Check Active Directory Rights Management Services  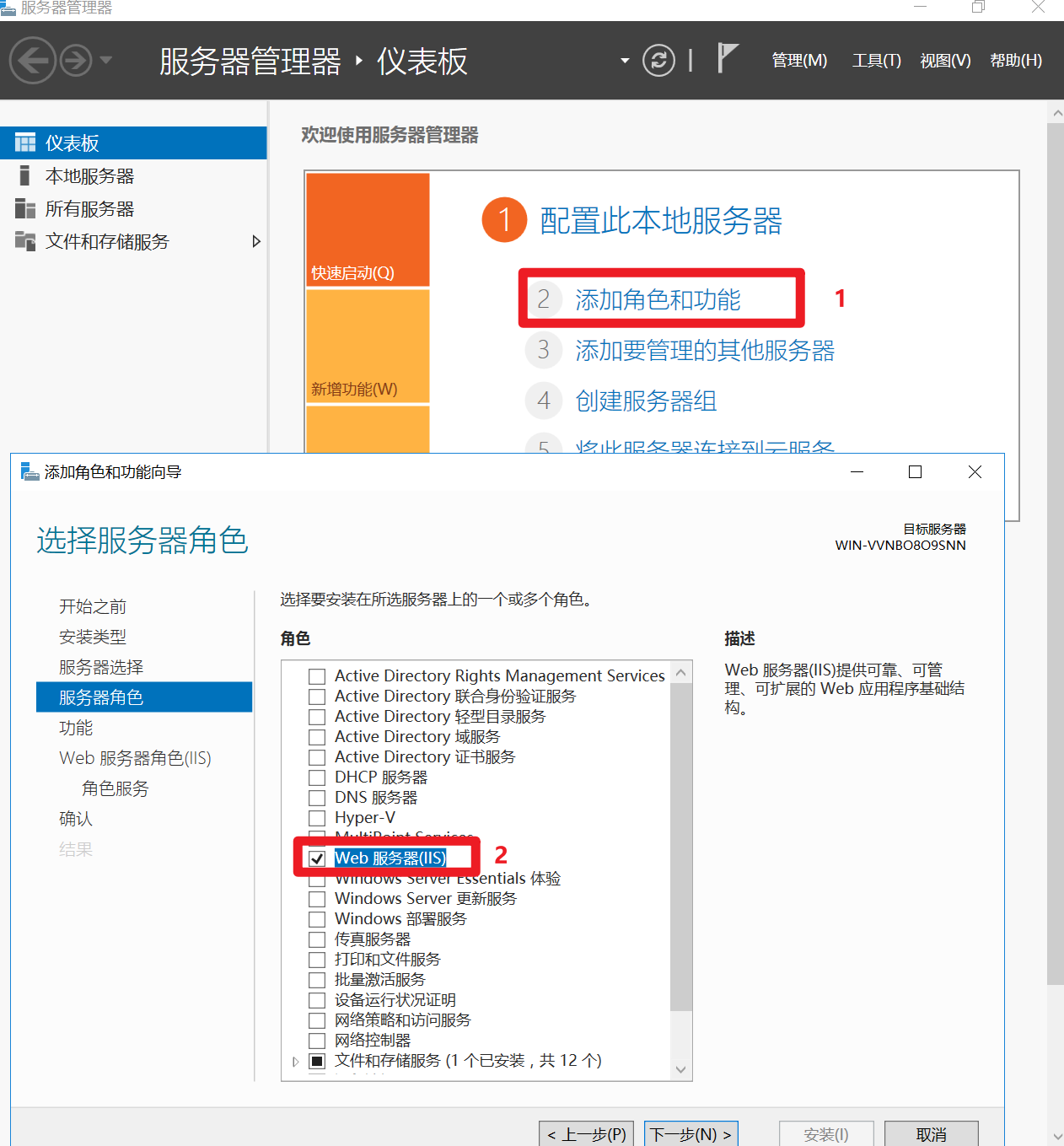pyautogui.click(x=317, y=676)
